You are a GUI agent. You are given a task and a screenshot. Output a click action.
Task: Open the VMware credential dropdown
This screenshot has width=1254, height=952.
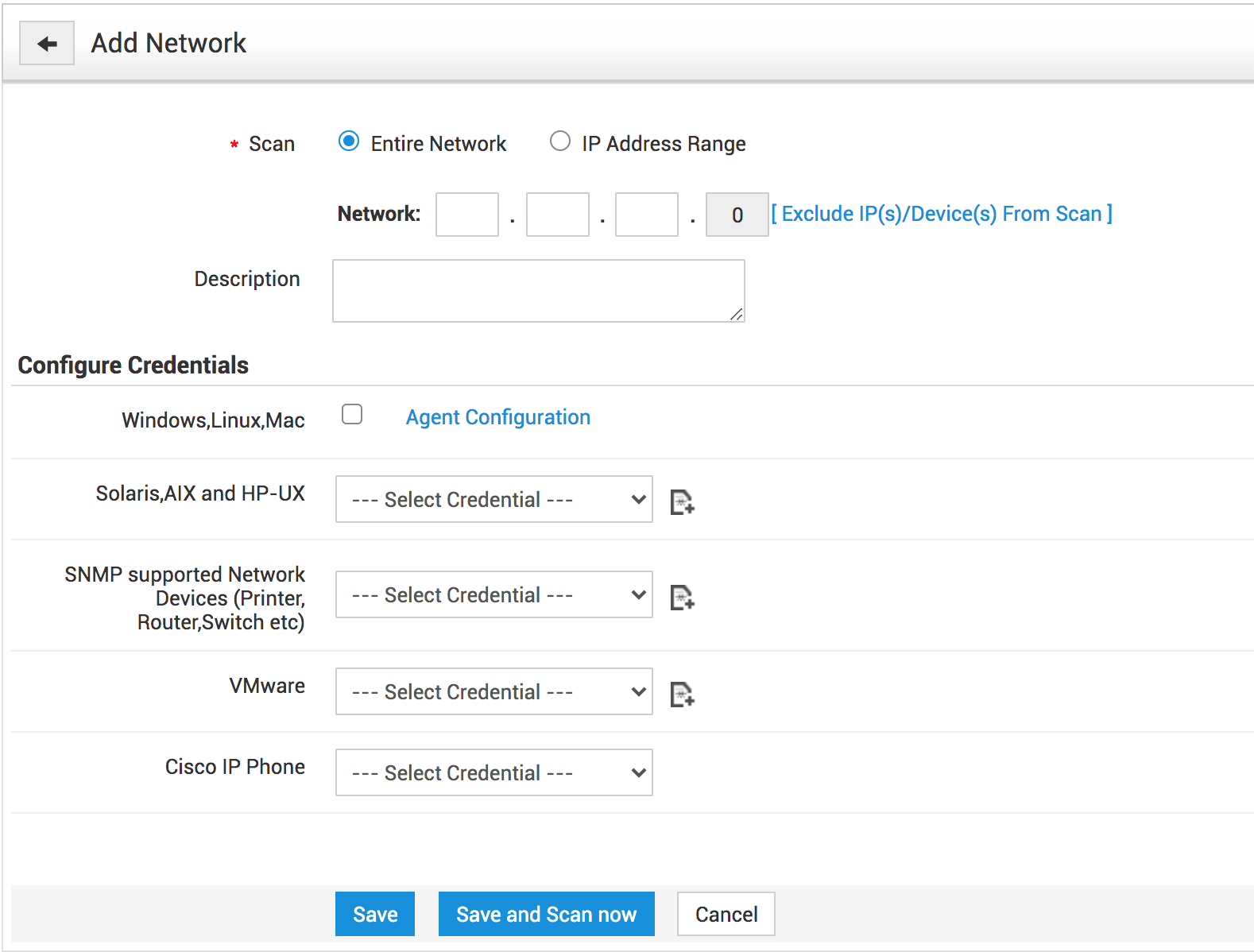[x=493, y=691]
